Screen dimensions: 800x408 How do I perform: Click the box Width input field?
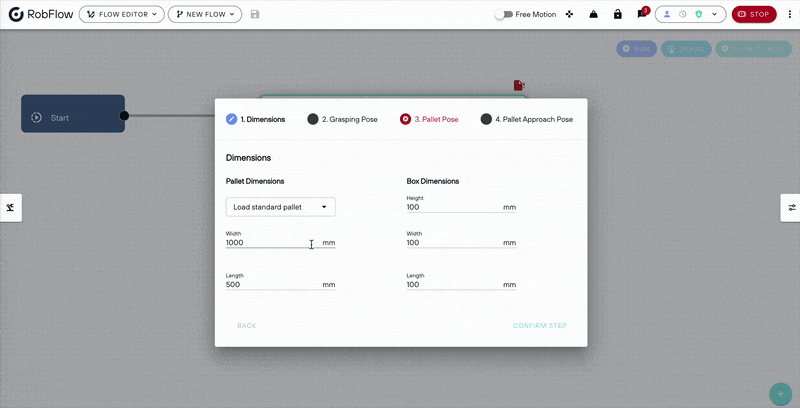(x=461, y=243)
